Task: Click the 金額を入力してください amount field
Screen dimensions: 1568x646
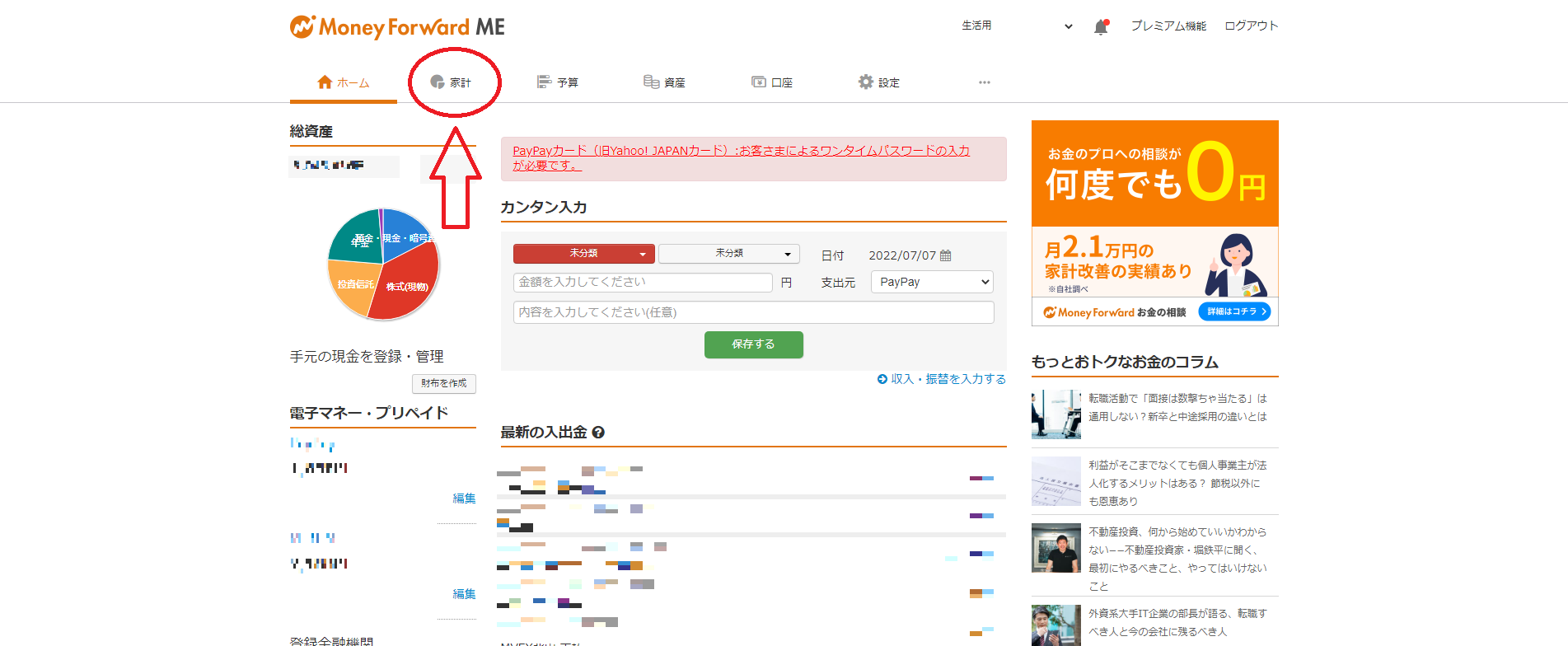Action: coord(643,283)
